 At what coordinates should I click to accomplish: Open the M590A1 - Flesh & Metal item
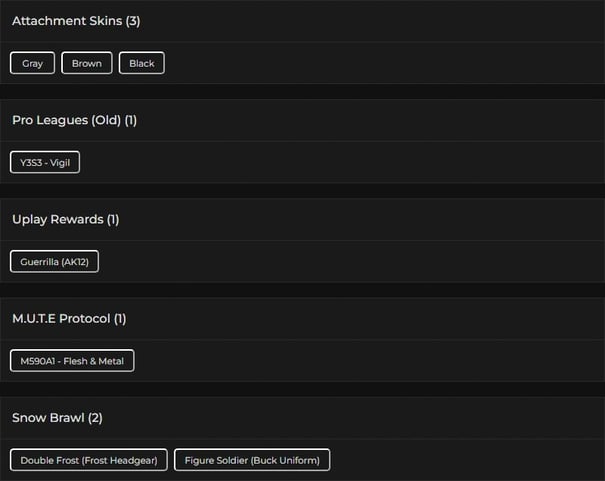pos(72,361)
